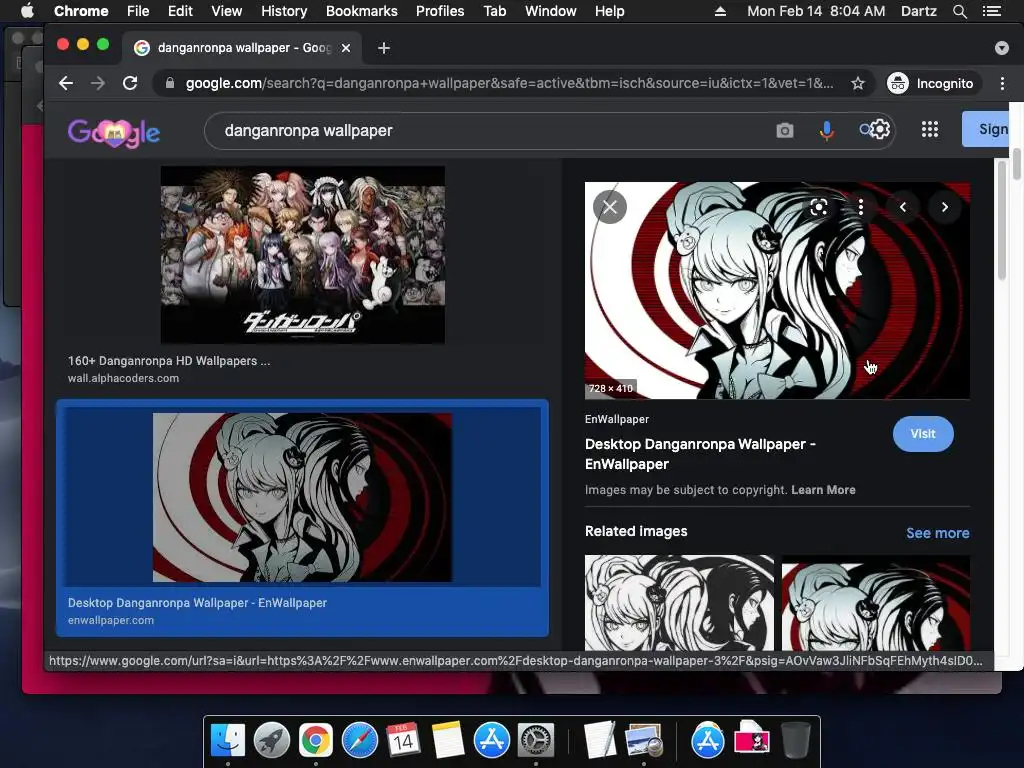Open preview image more options menu
Viewport: 1024px width, 768px height.
click(x=861, y=207)
